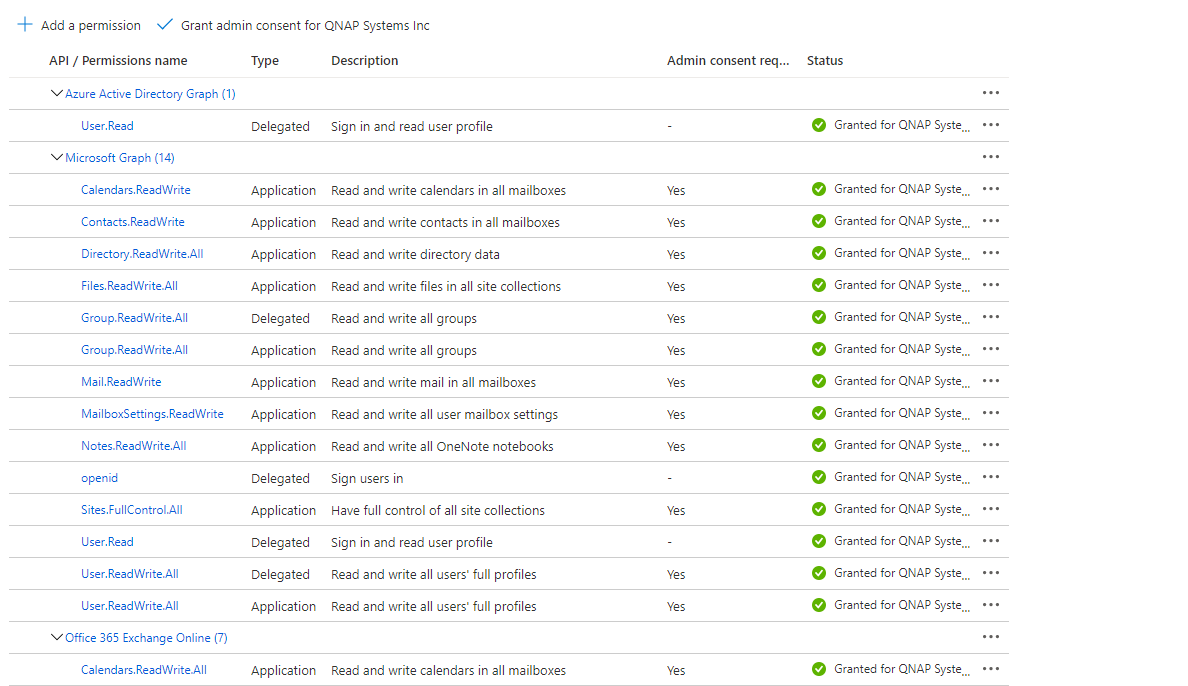Click green granted checkmark in Mail.ReadWrite row
The height and width of the screenshot is (686, 1188).
tap(818, 381)
